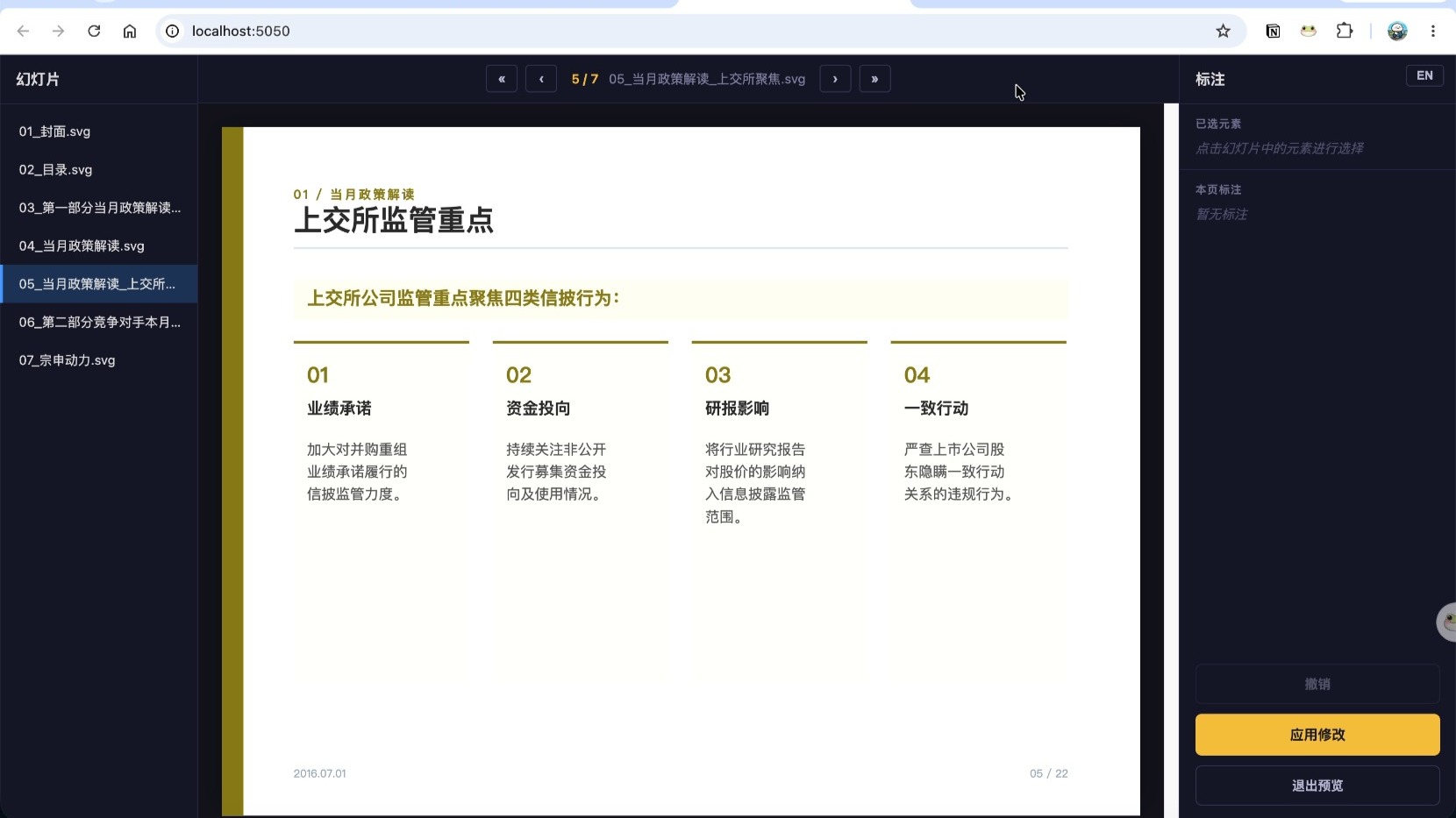Image resolution: width=1456 pixels, height=818 pixels.
Task: Select the 一致行动 card heading
Action: pos(937,409)
